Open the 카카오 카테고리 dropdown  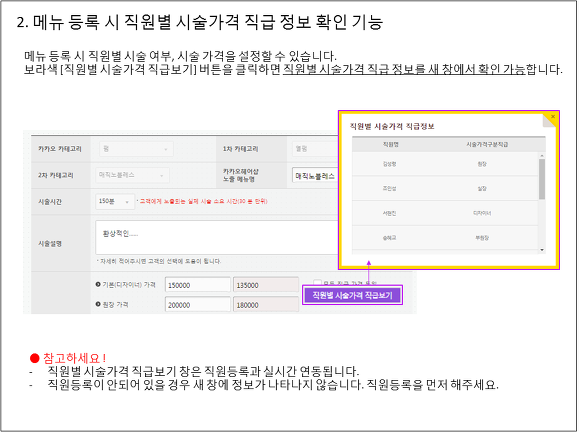136,149
